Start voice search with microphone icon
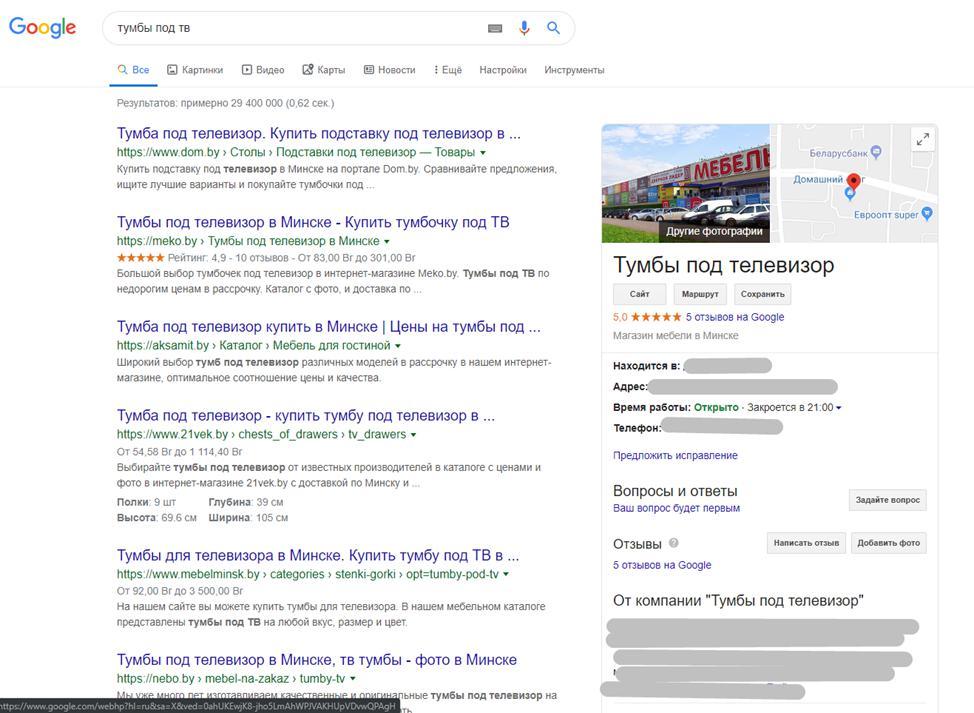Screen dimensions: 974x713 coord(524,28)
